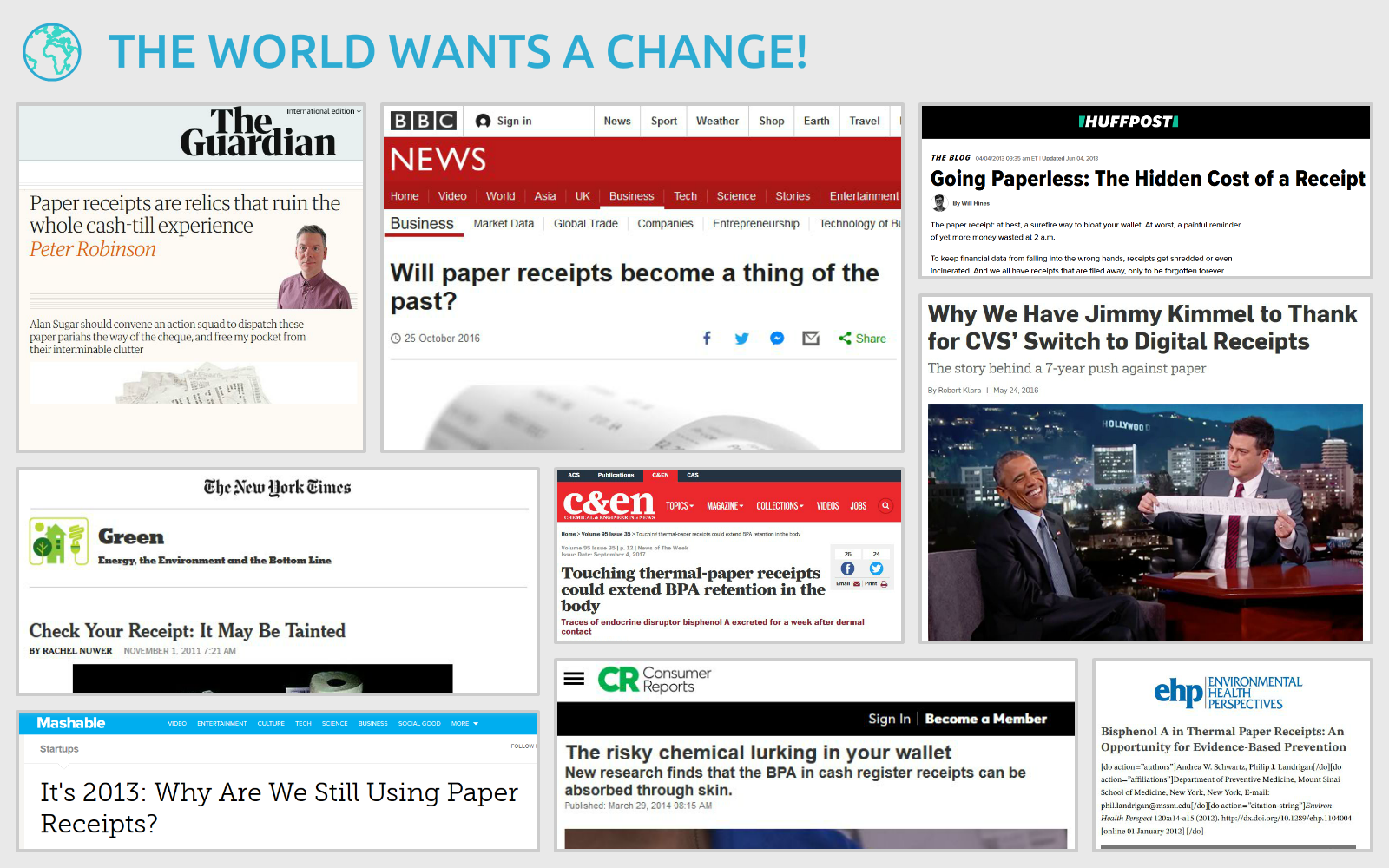The image size is (1389, 868).
Task: Click the clock icon by 25 October 2016
Action: [x=396, y=339]
